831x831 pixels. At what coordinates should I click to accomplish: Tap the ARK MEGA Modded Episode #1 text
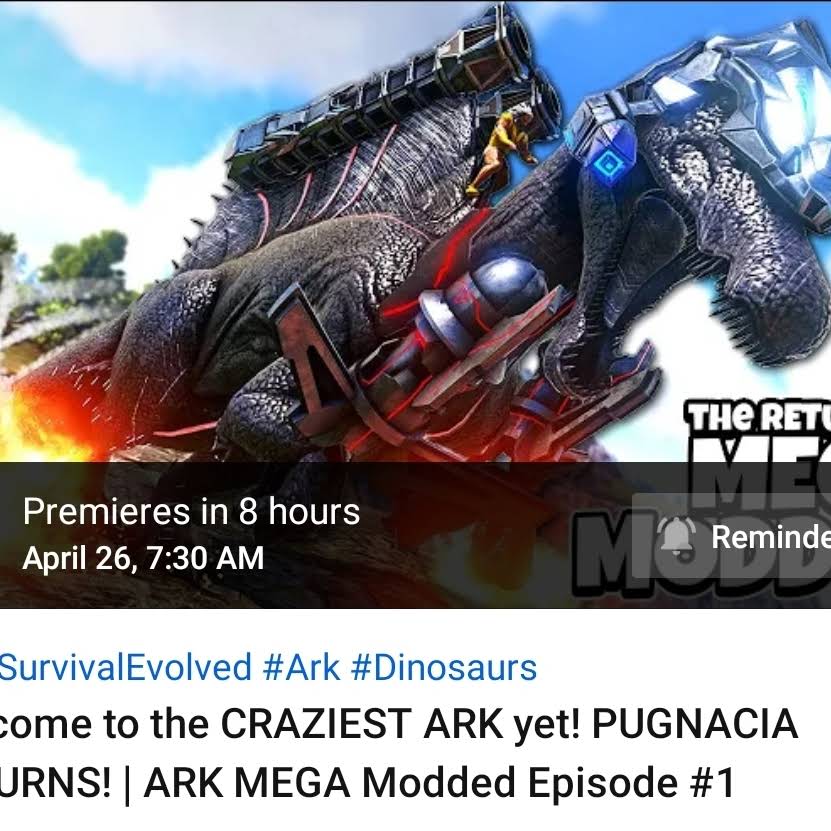click(x=439, y=782)
